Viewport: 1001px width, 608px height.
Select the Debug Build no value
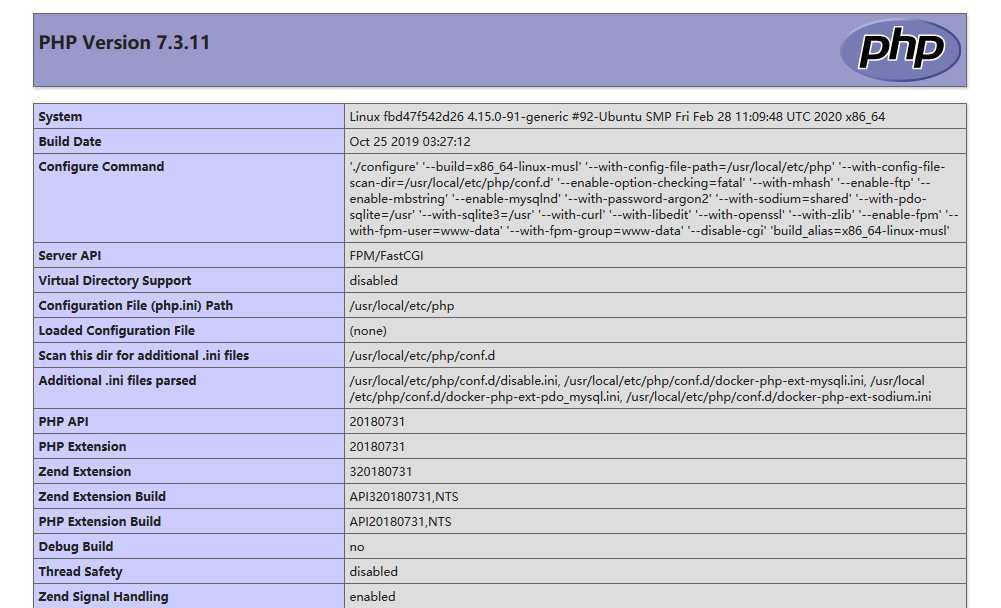point(357,547)
